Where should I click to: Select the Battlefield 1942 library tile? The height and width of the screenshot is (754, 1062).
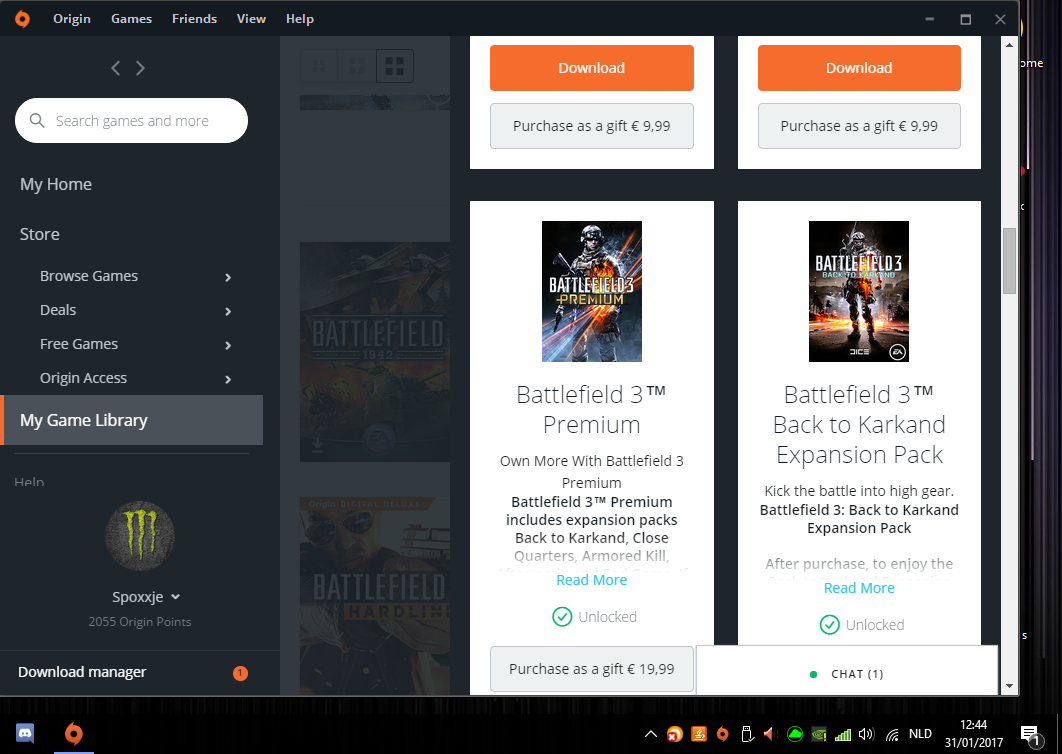(375, 352)
